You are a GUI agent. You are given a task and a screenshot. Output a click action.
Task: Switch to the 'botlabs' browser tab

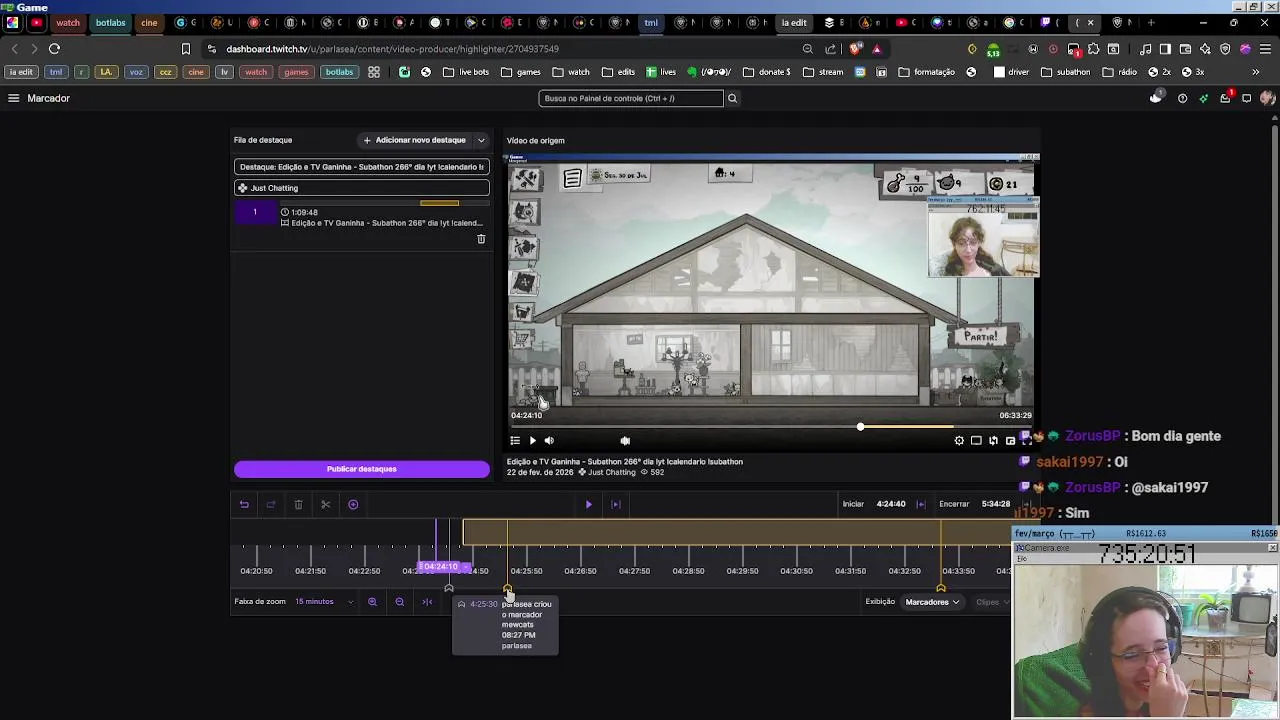click(110, 23)
